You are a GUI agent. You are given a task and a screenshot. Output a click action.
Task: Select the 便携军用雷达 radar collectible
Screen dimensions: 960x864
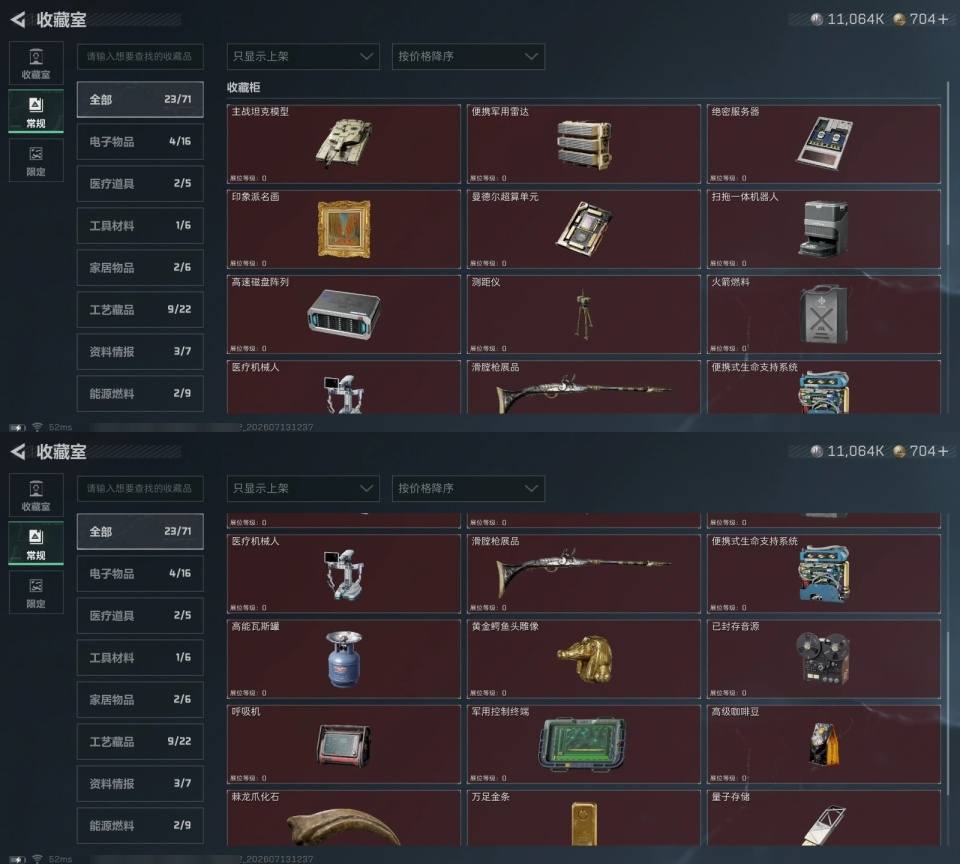pos(583,144)
